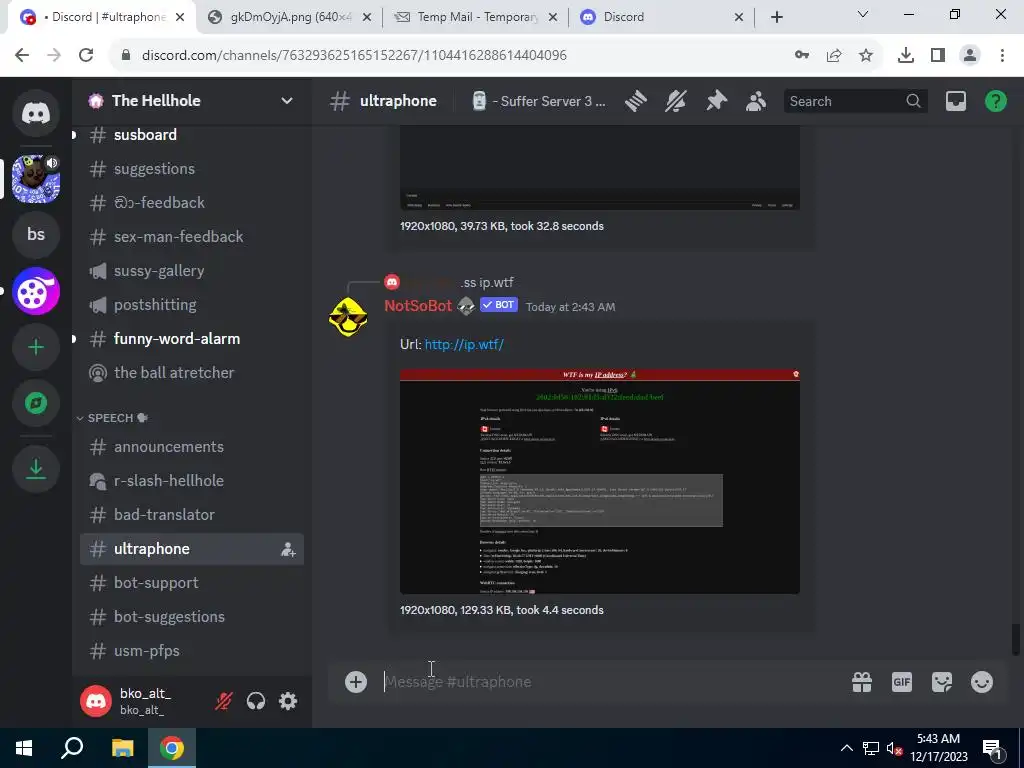Show hidden system tray icons
This screenshot has width=1024, height=768.
[x=846, y=748]
